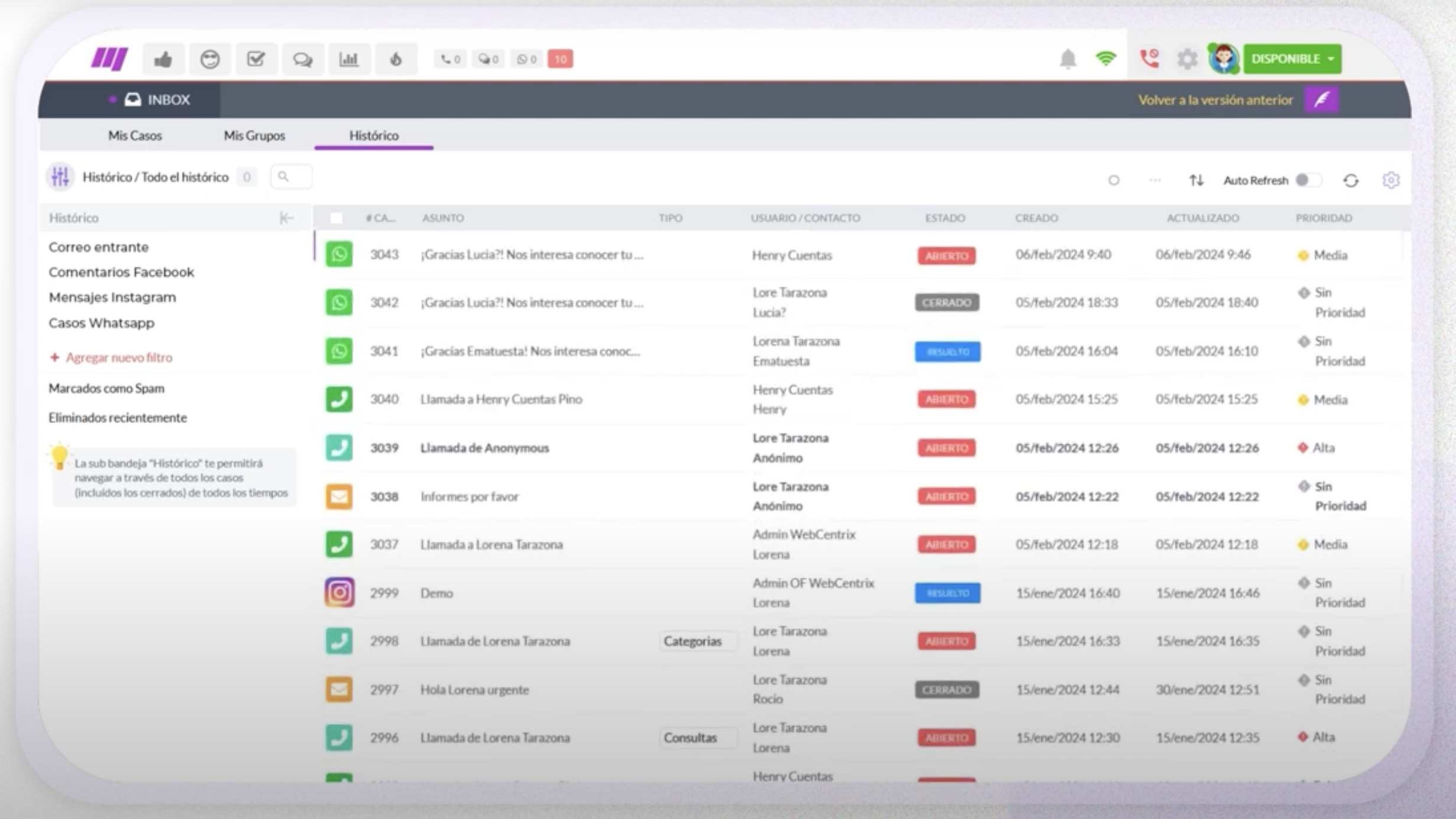This screenshot has height=819, width=1456.
Task: Open Eliminados recientemente
Action: pos(118,418)
